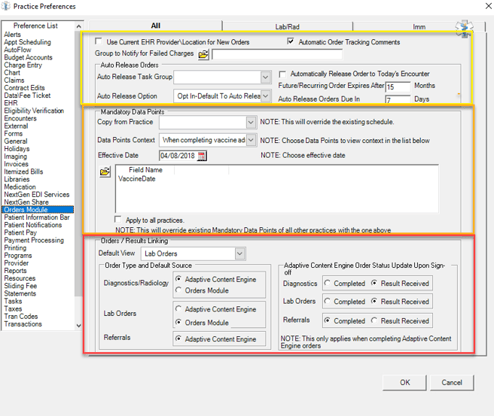Select Sliding Fee preference

pos(20,286)
